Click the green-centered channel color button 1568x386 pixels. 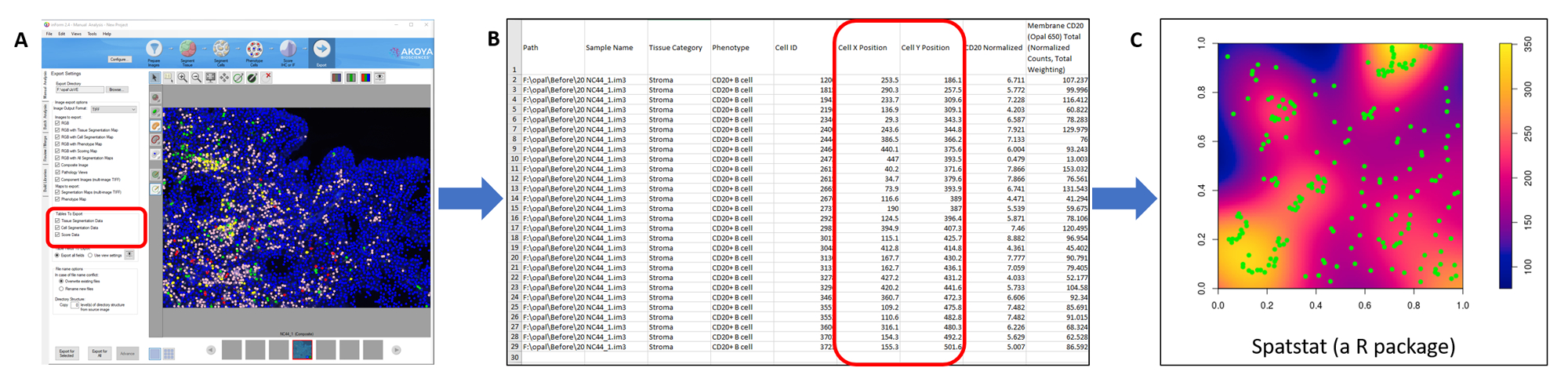[351, 77]
